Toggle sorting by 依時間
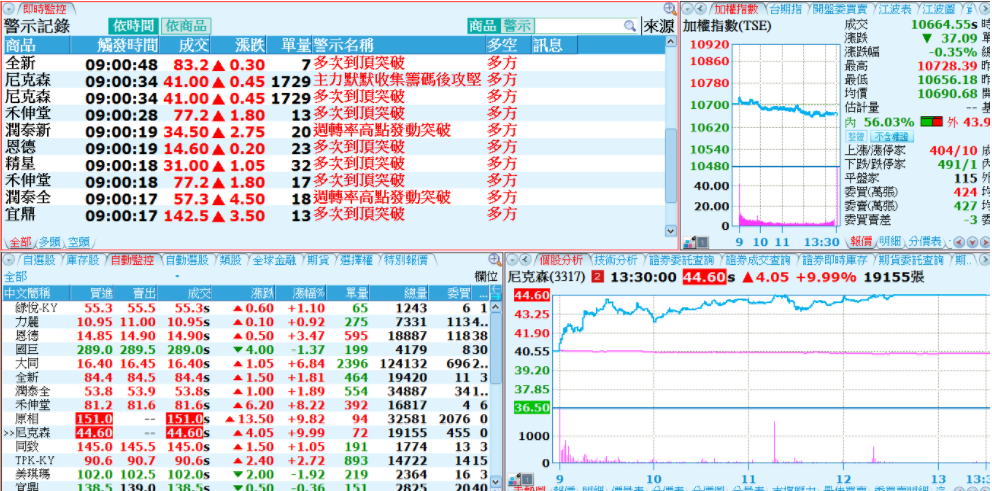The width and height of the screenshot is (992, 491). (x=133, y=26)
